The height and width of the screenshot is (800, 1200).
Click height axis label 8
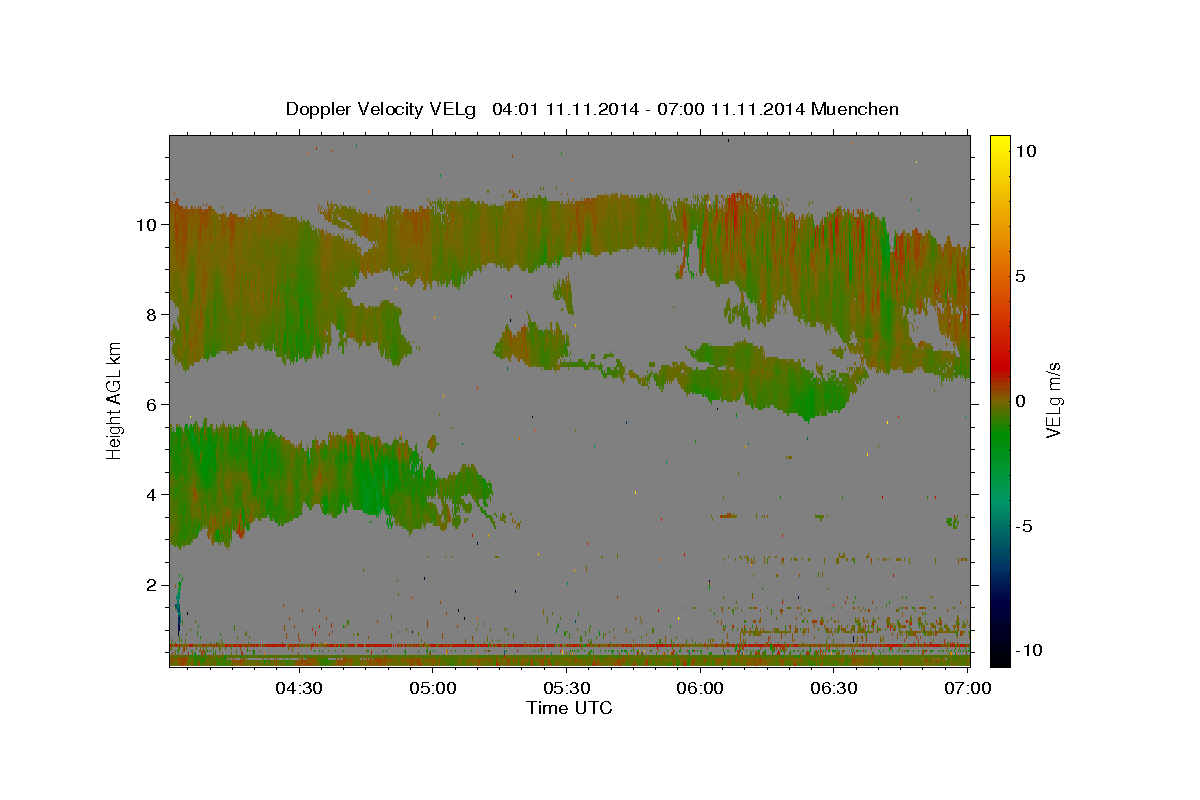(152, 314)
